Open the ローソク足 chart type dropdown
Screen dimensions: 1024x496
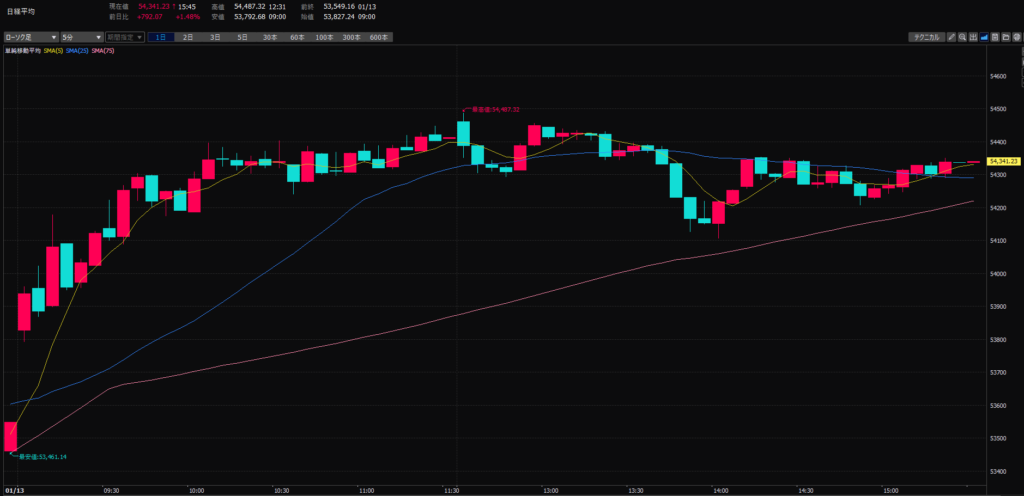click(29, 37)
